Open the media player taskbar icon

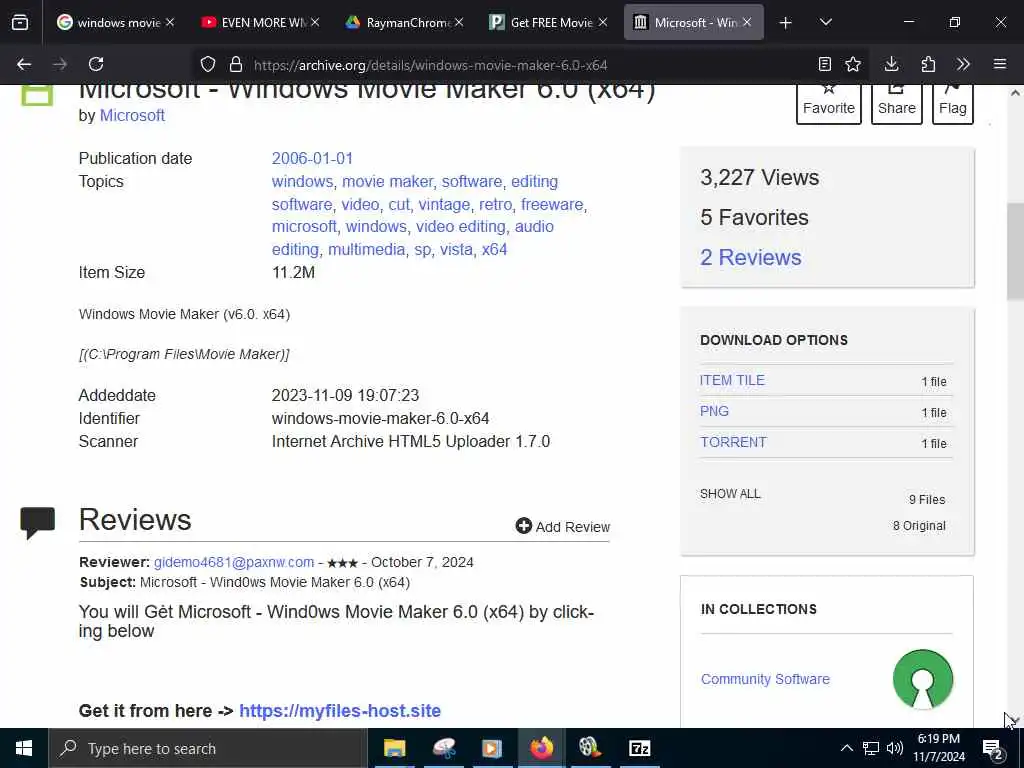point(492,748)
